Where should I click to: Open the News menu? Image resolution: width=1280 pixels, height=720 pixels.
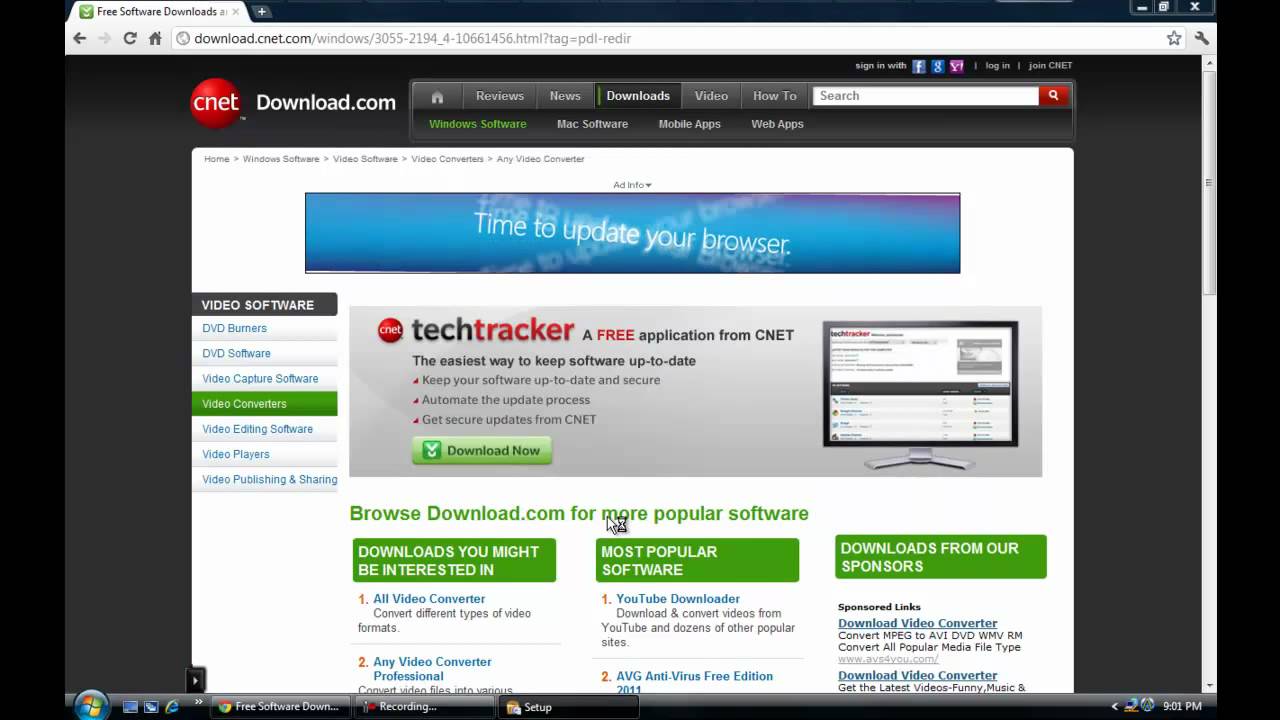(x=565, y=96)
